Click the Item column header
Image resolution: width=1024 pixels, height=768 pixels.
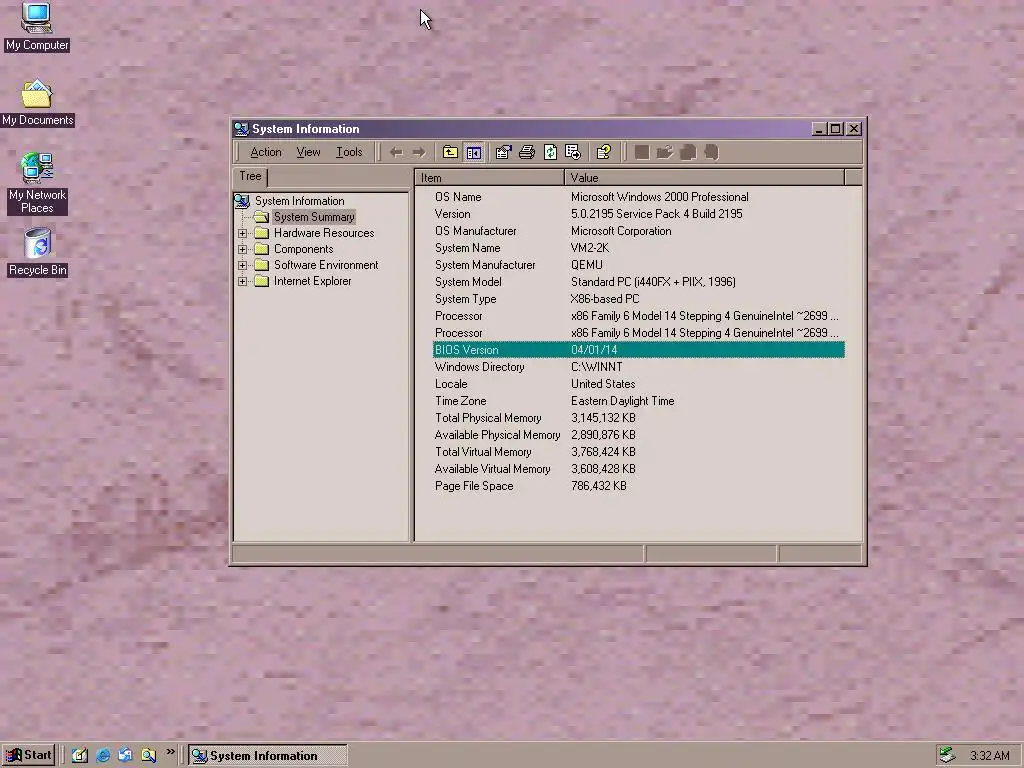(489, 178)
